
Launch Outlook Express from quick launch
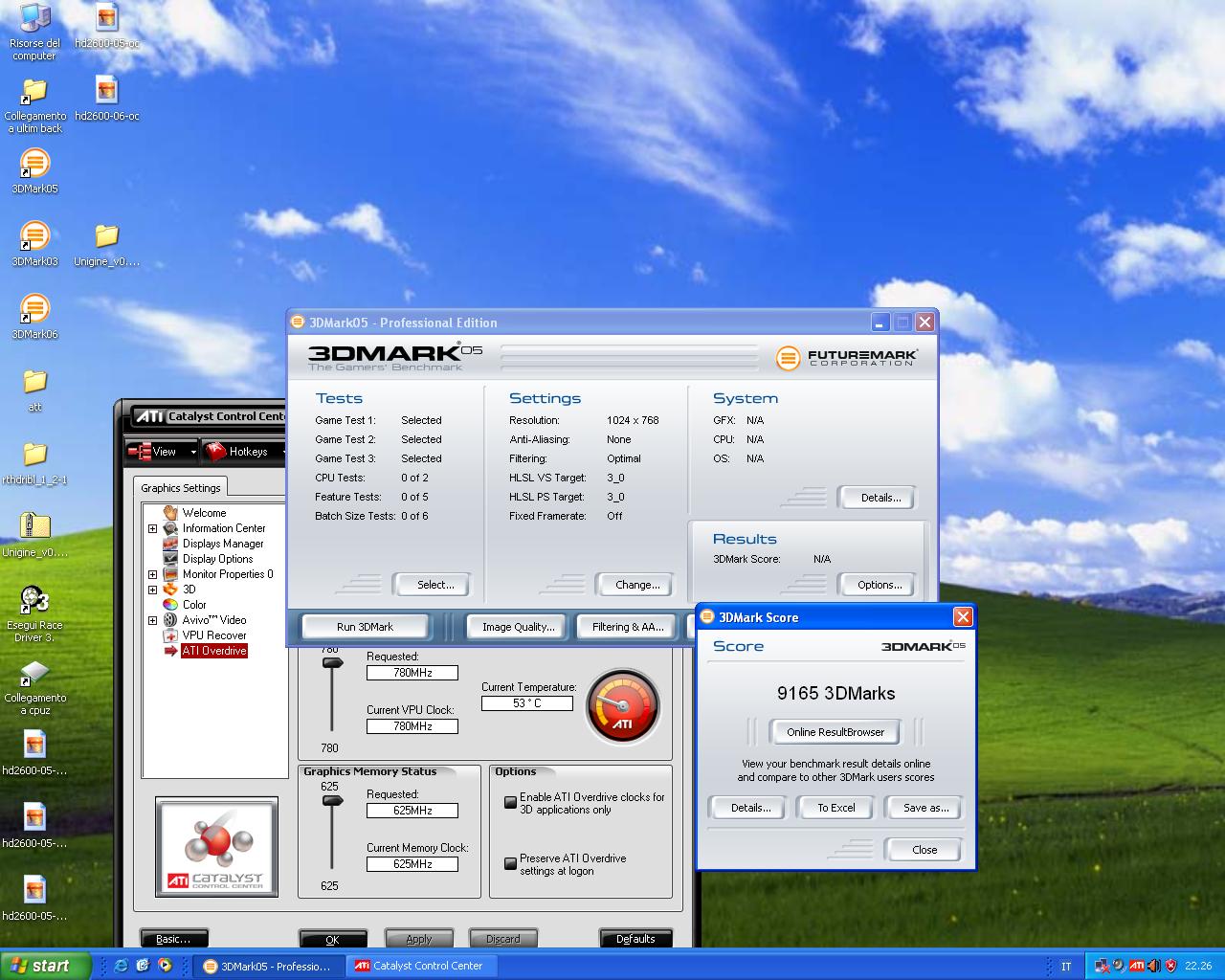point(143,966)
